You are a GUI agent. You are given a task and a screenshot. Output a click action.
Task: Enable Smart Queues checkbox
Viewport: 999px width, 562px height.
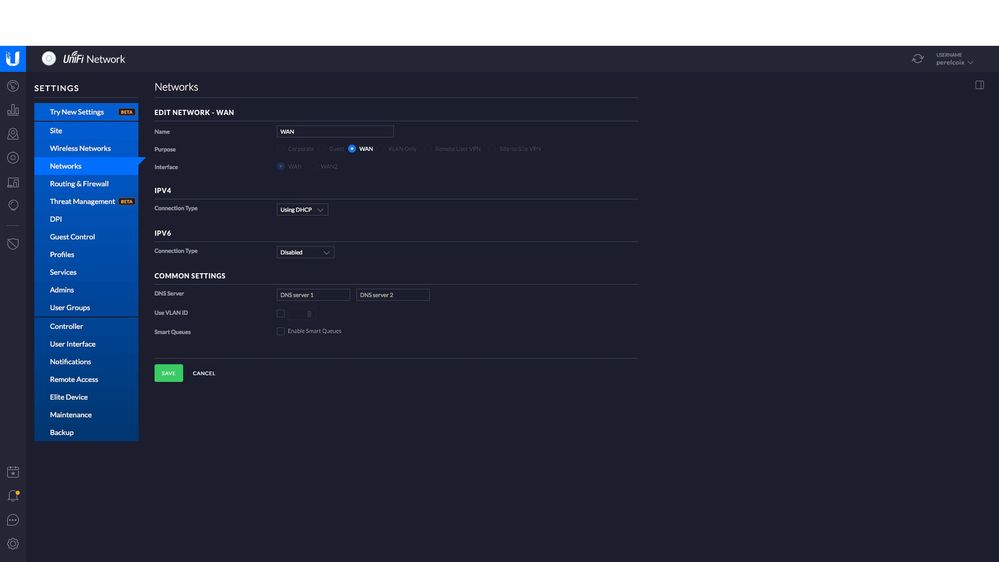[x=281, y=331]
